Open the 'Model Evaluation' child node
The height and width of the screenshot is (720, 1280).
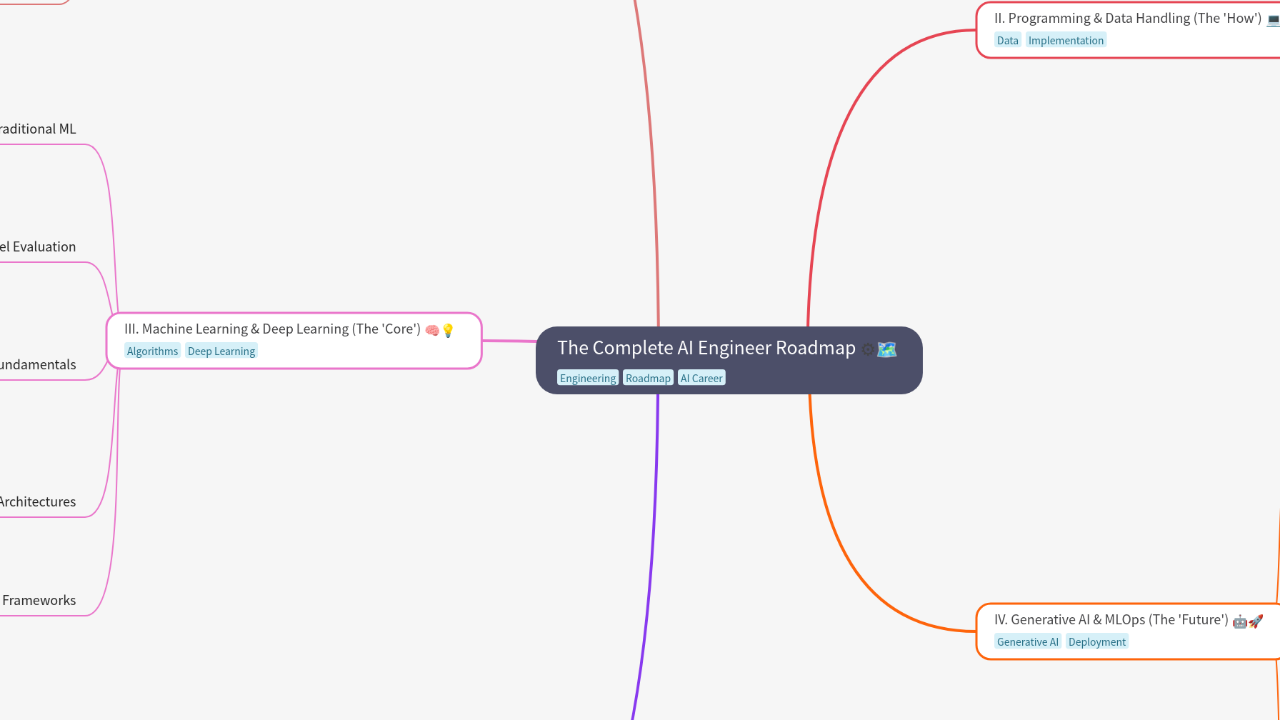pyautogui.click(x=38, y=247)
